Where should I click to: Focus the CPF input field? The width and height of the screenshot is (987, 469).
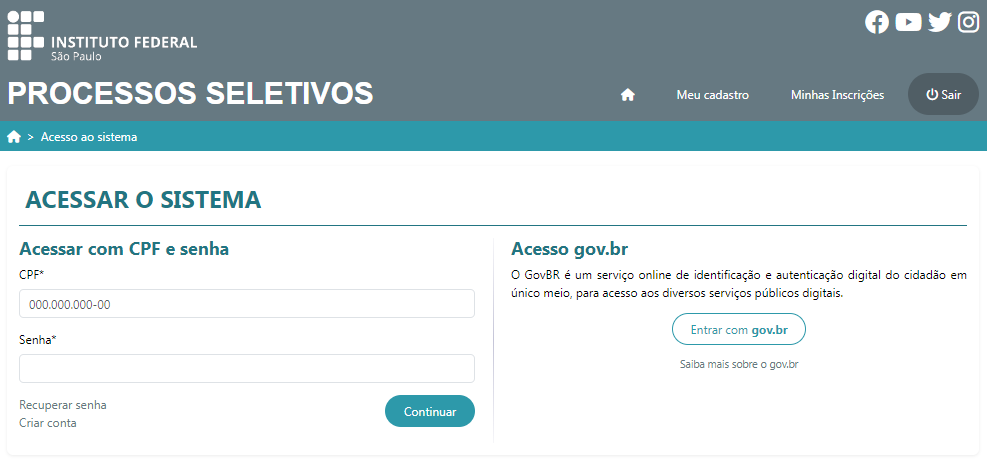247,303
